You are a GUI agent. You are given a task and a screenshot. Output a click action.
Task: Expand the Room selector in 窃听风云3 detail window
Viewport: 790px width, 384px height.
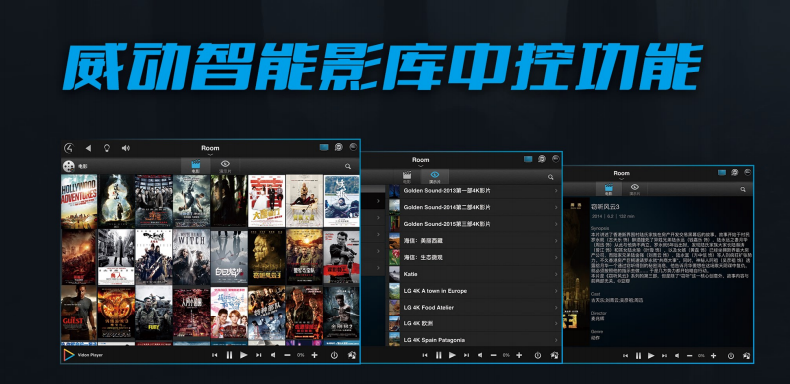(621, 174)
